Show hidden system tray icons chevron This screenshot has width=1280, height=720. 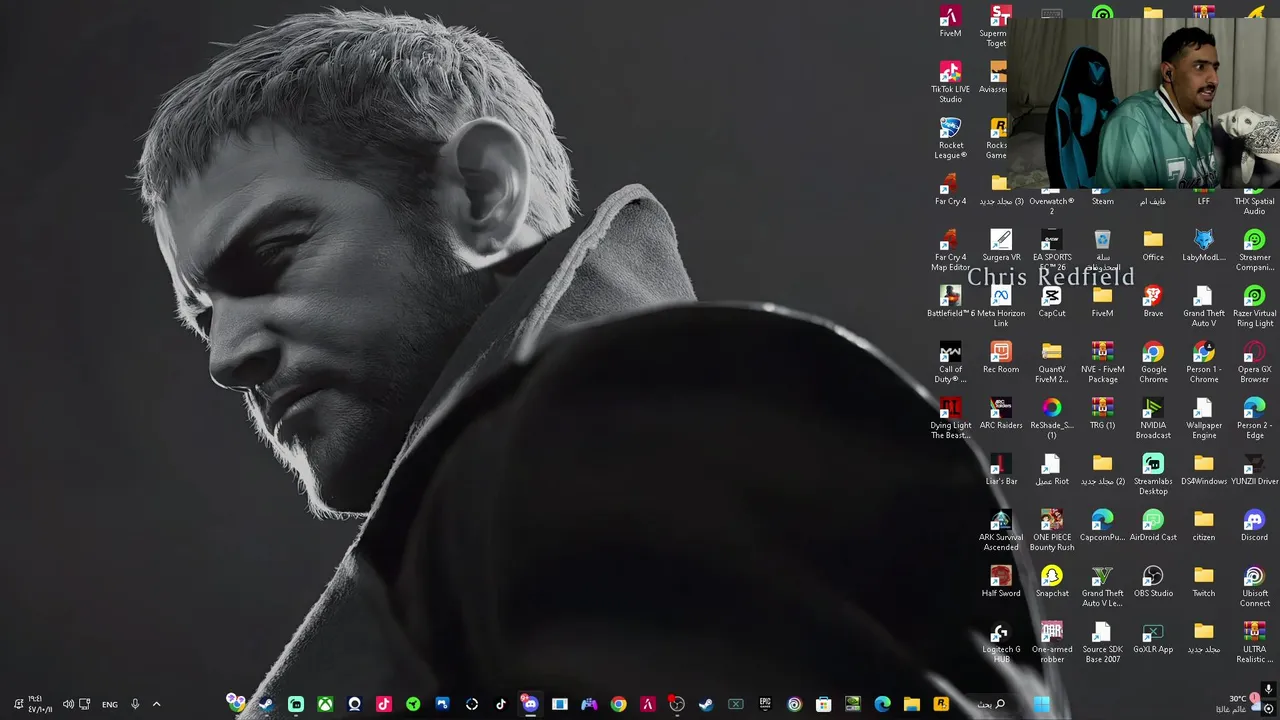[156, 704]
